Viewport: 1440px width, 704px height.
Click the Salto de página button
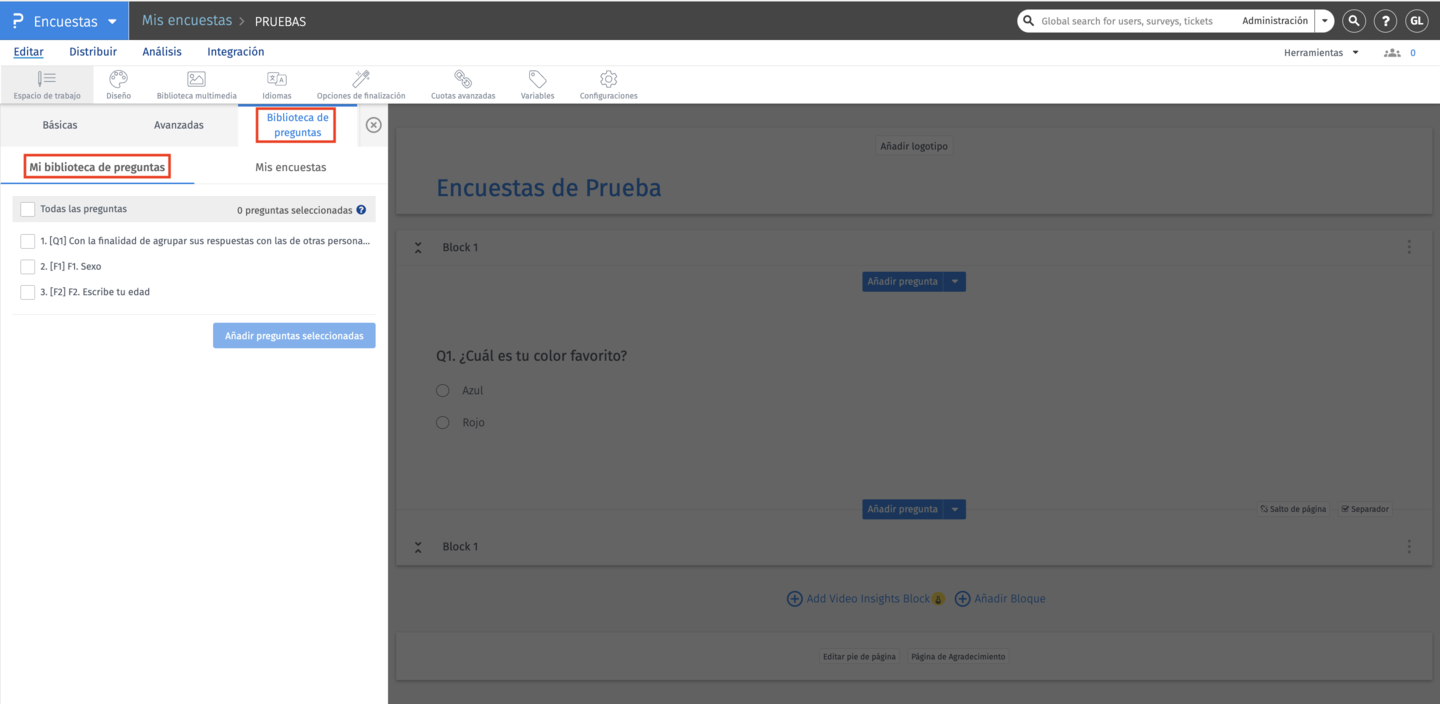tap(1293, 509)
